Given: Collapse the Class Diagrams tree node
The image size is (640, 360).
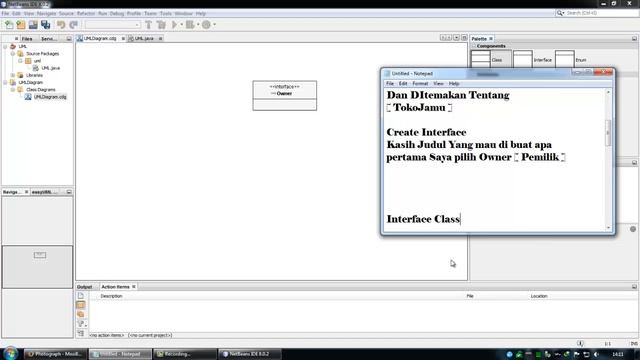Looking at the screenshot, I should pos(13,89).
